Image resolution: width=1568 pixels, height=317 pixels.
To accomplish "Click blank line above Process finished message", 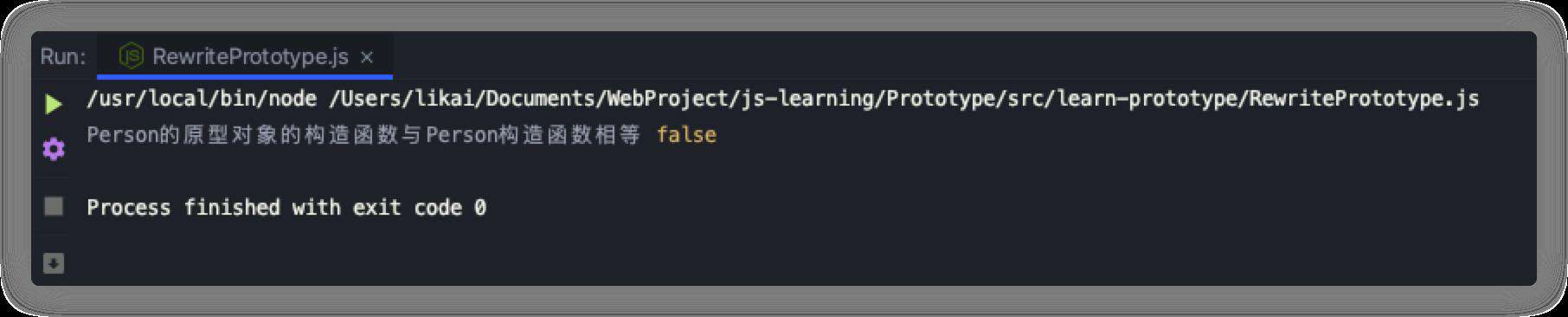I will click(x=779, y=171).
